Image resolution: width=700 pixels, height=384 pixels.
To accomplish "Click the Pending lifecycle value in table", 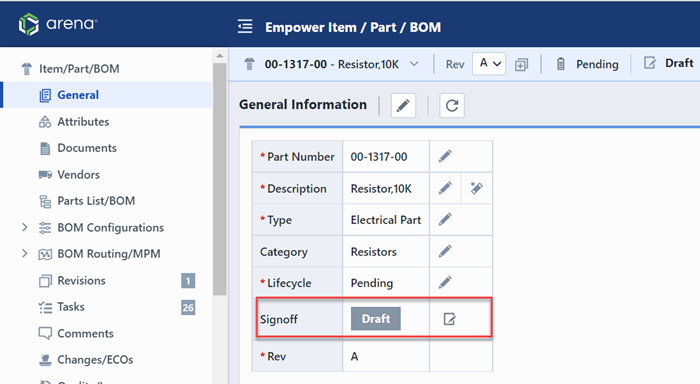I will tap(371, 284).
